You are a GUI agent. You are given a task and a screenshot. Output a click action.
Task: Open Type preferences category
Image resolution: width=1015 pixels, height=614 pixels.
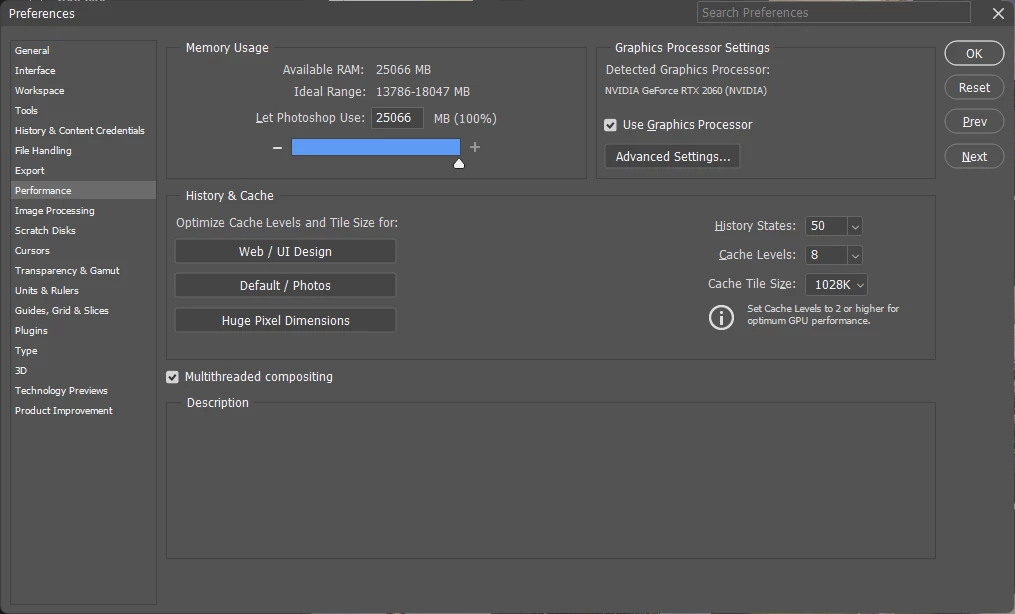pyautogui.click(x=83, y=351)
